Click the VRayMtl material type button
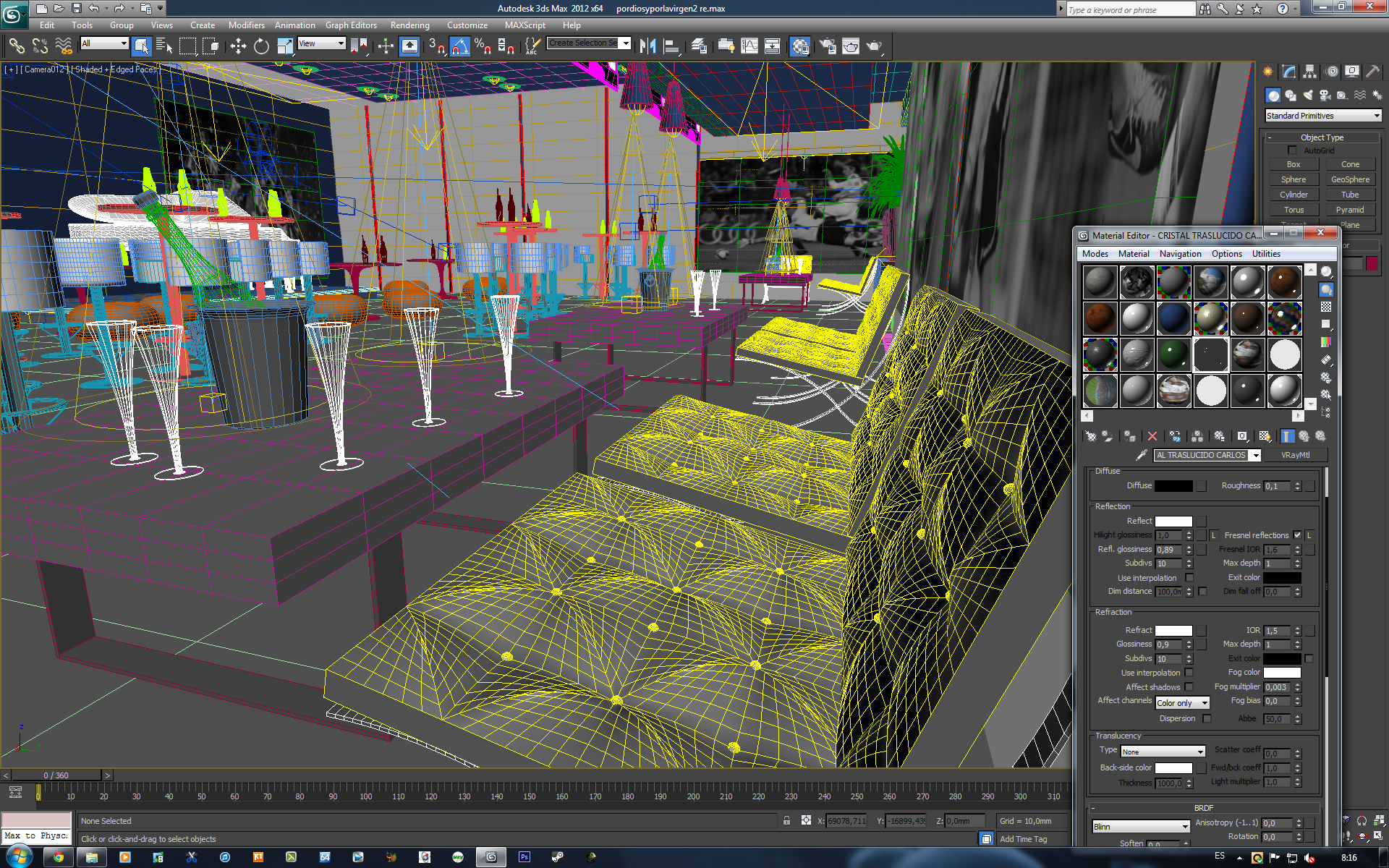The width and height of the screenshot is (1389, 868). click(1295, 455)
